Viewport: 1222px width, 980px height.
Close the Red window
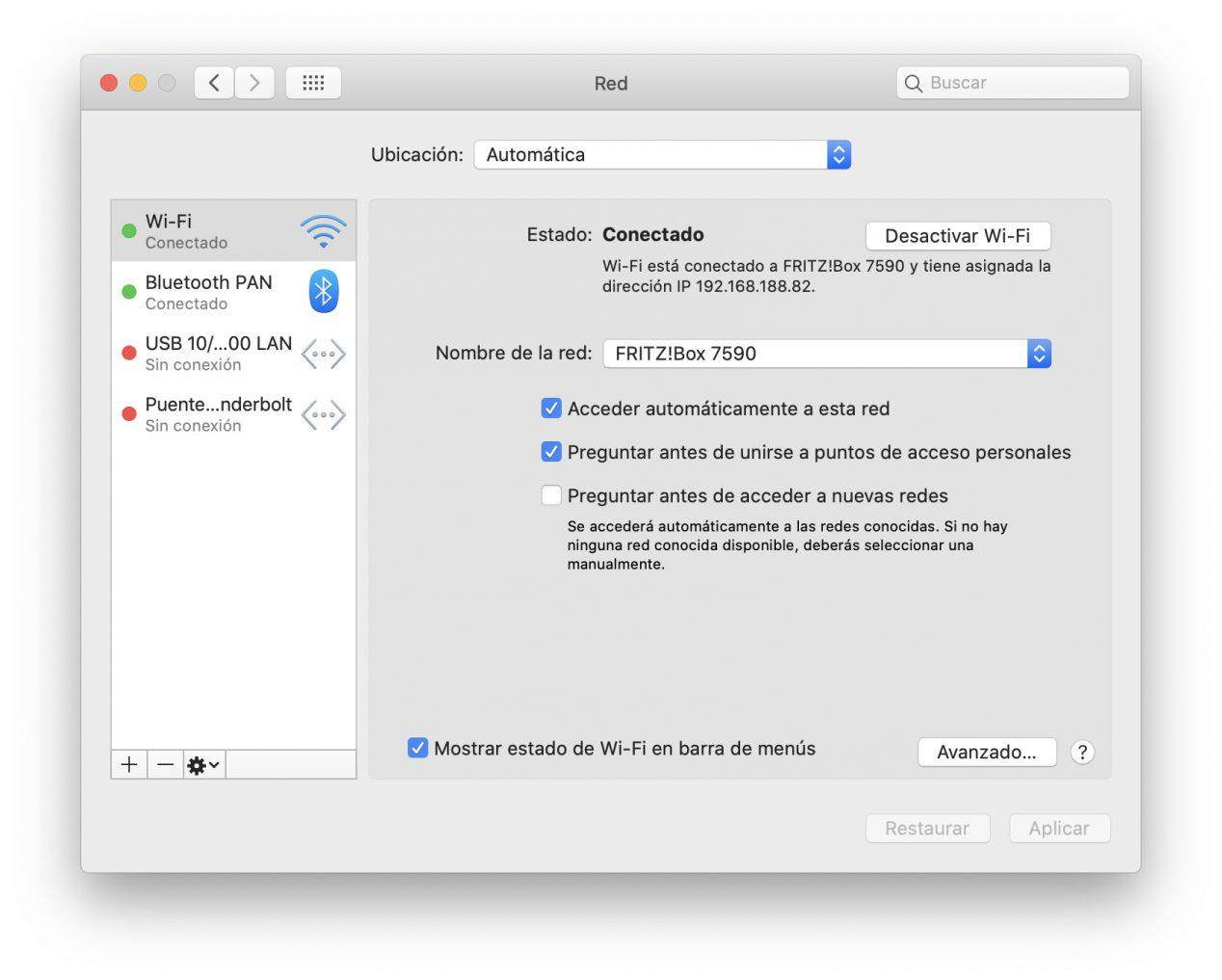109,83
